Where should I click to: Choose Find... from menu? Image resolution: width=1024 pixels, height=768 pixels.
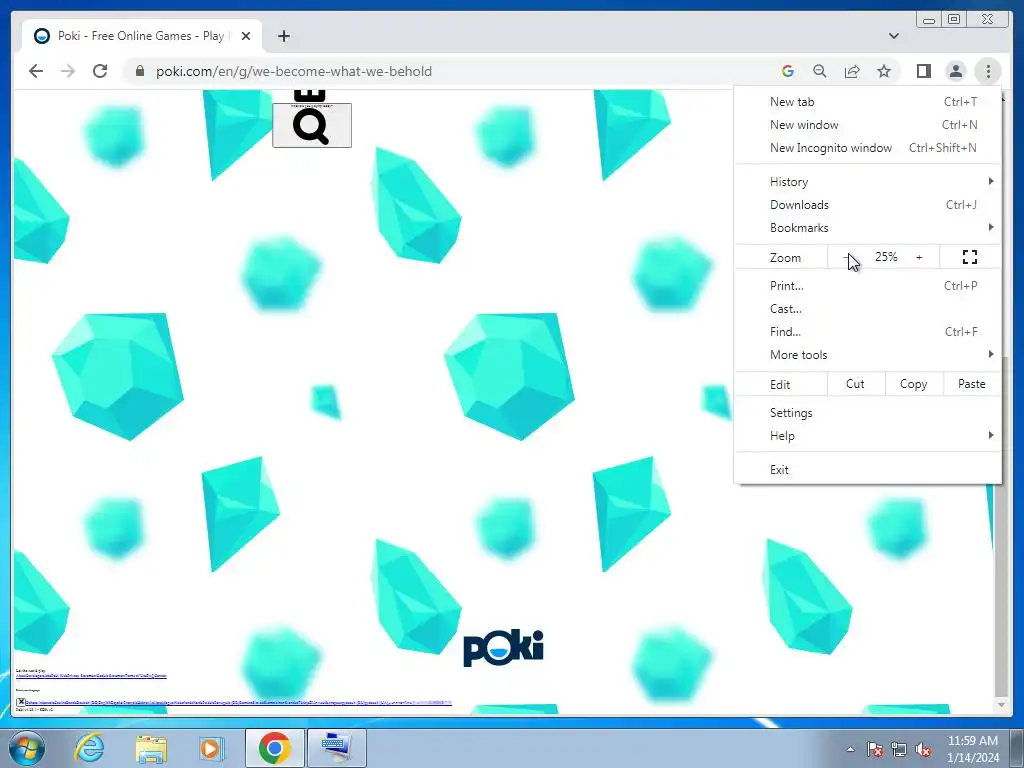[x=867, y=331]
